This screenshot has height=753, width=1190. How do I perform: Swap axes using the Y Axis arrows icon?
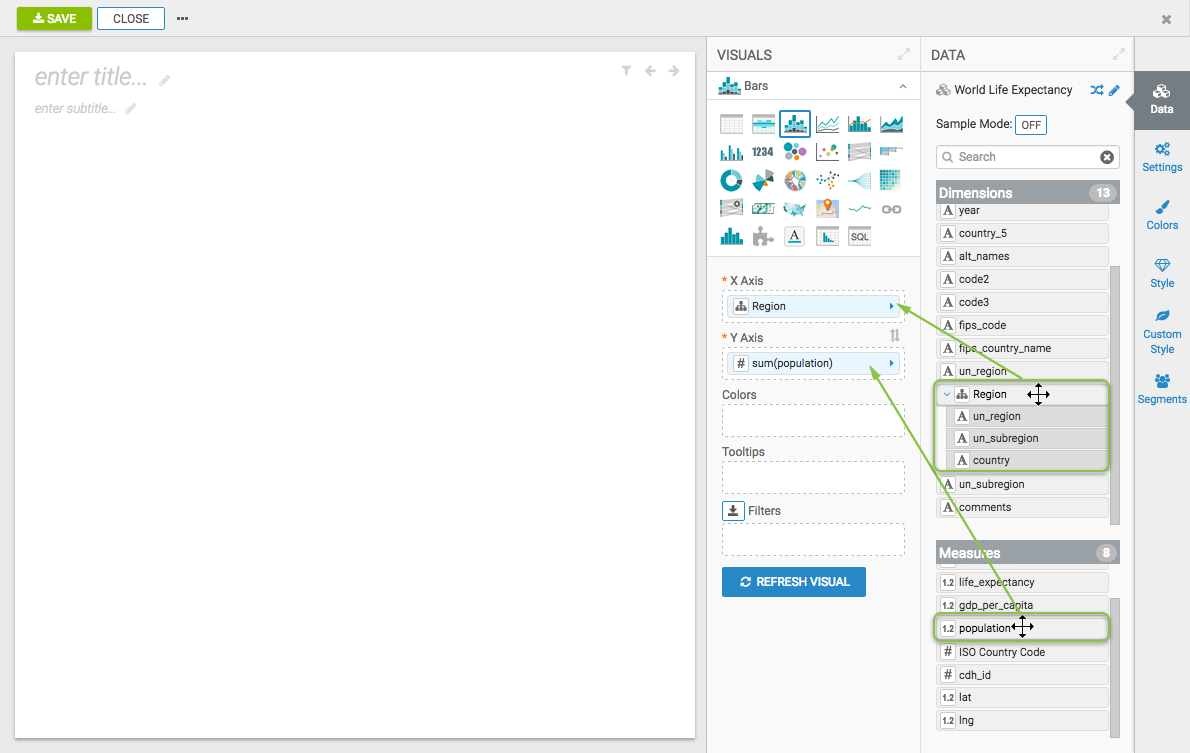(x=895, y=337)
